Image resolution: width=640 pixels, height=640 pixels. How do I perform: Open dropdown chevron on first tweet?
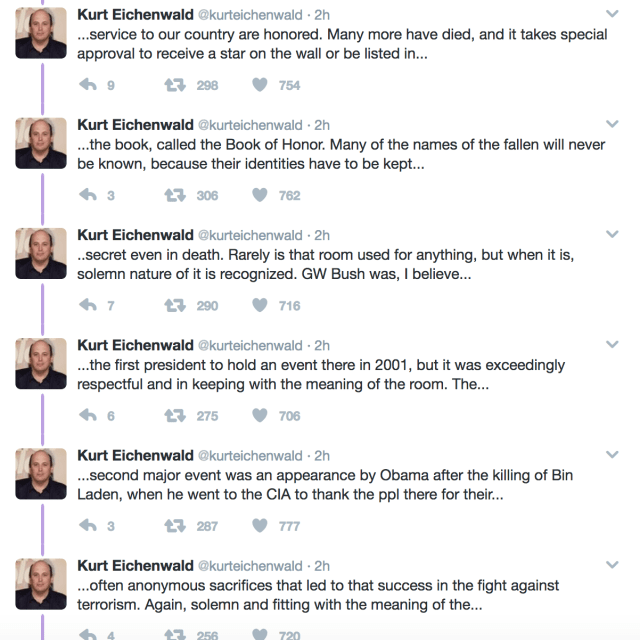[x=612, y=14]
